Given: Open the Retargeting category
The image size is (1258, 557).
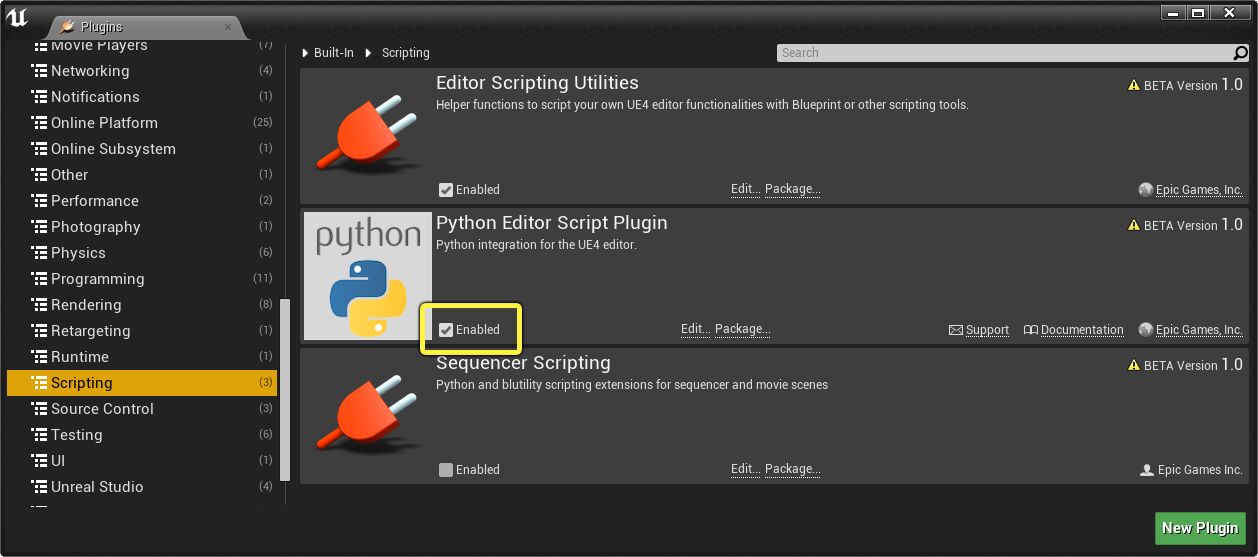Looking at the screenshot, I should point(140,331).
